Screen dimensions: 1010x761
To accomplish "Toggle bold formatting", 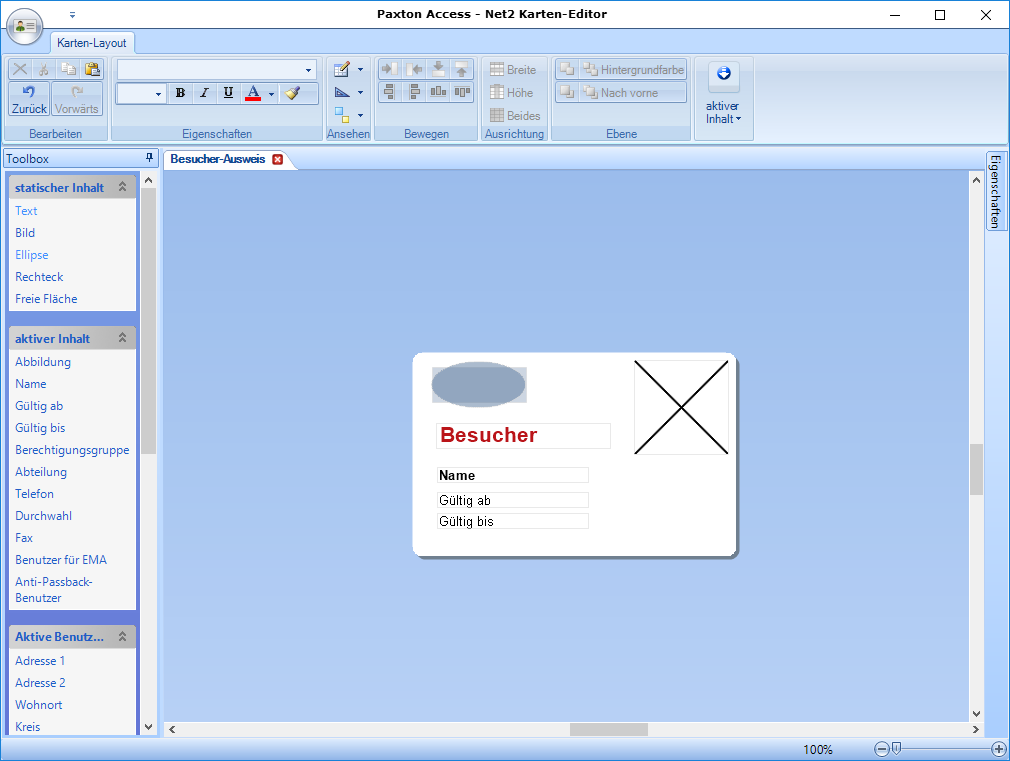I will tap(180, 93).
